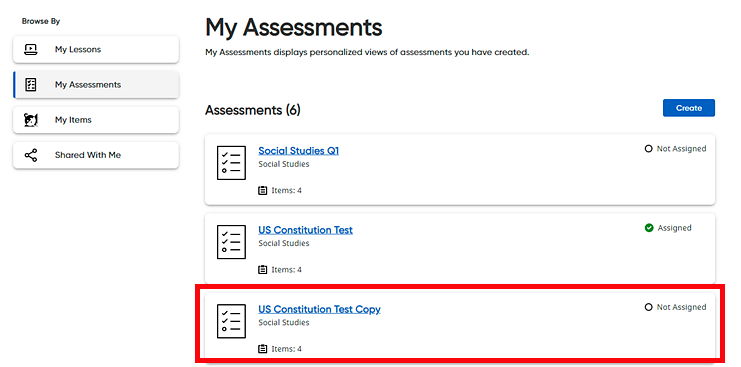Click the green Assigned checkmark status icon
The width and height of the screenshot is (741, 367).
[x=649, y=228]
